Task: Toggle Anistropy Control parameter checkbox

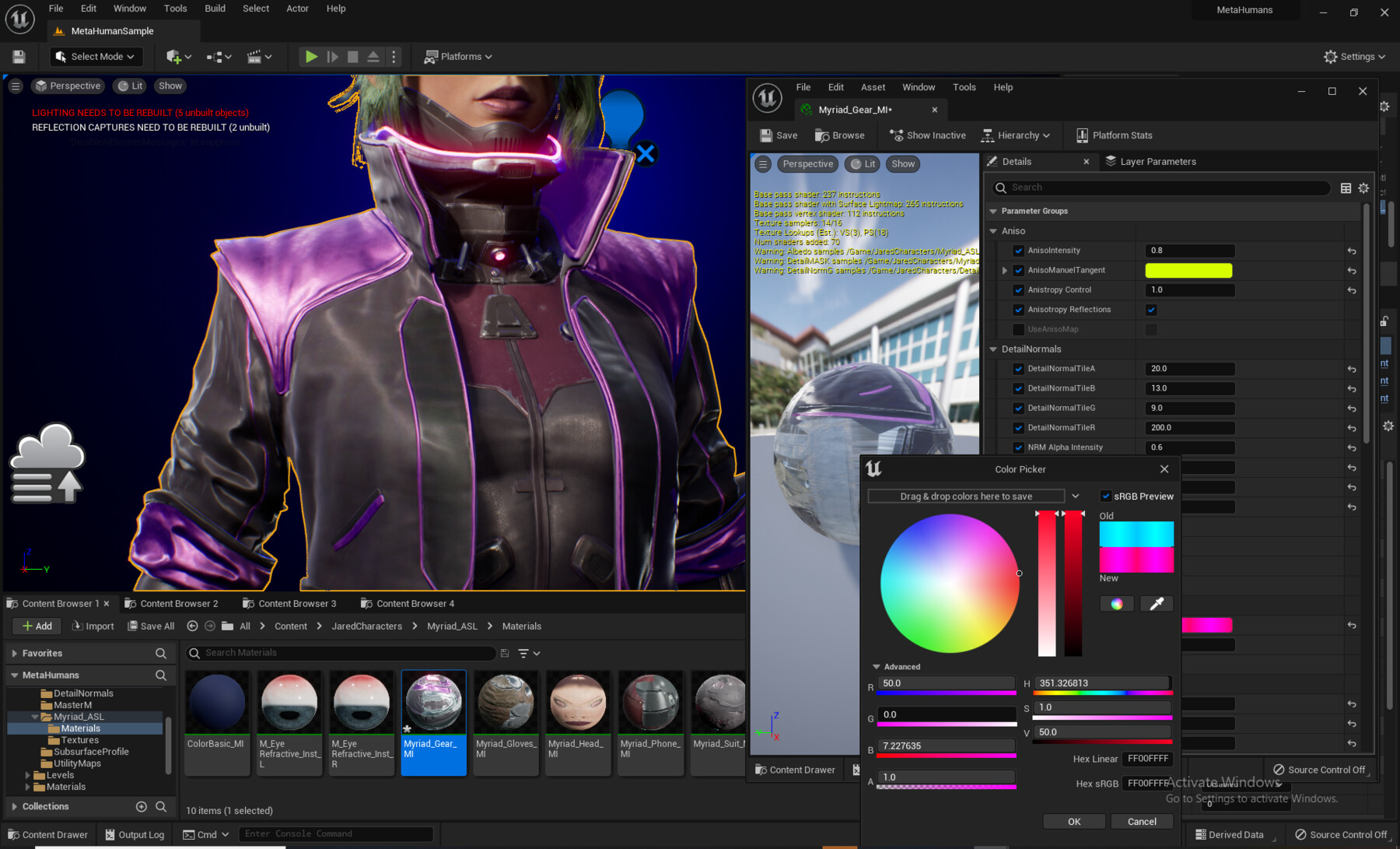Action: tap(1018, 290)
